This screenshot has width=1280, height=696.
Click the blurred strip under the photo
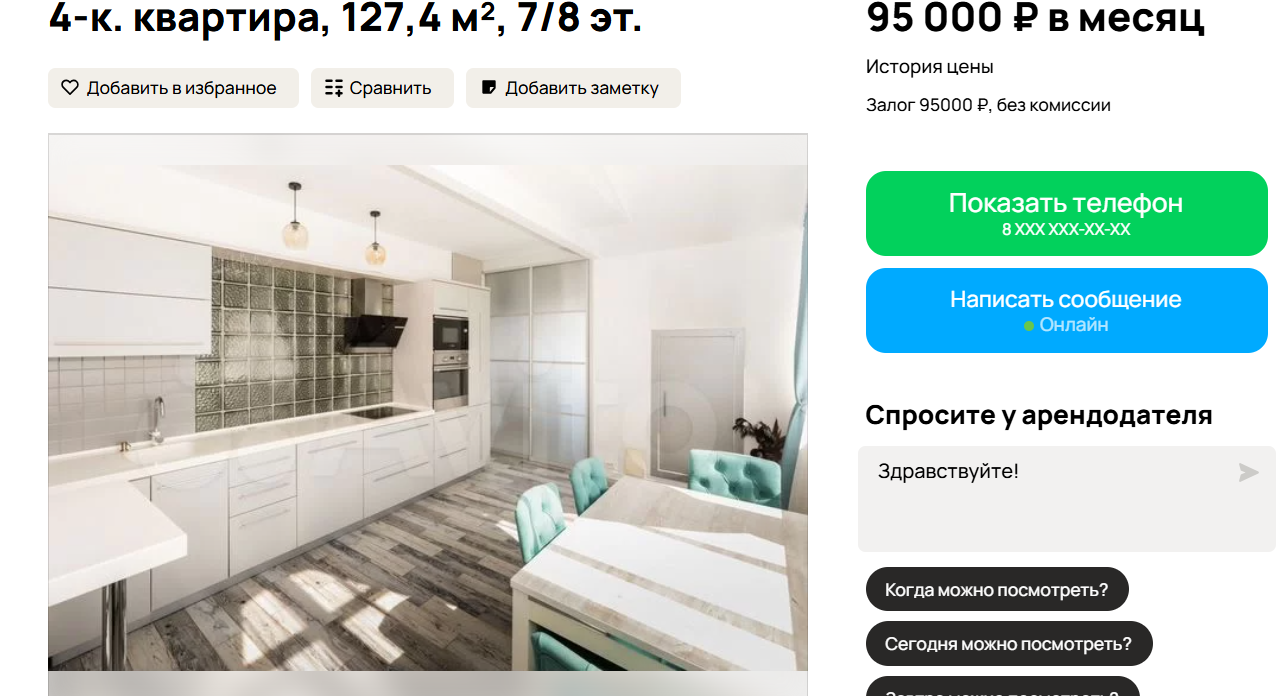[428, 684]
